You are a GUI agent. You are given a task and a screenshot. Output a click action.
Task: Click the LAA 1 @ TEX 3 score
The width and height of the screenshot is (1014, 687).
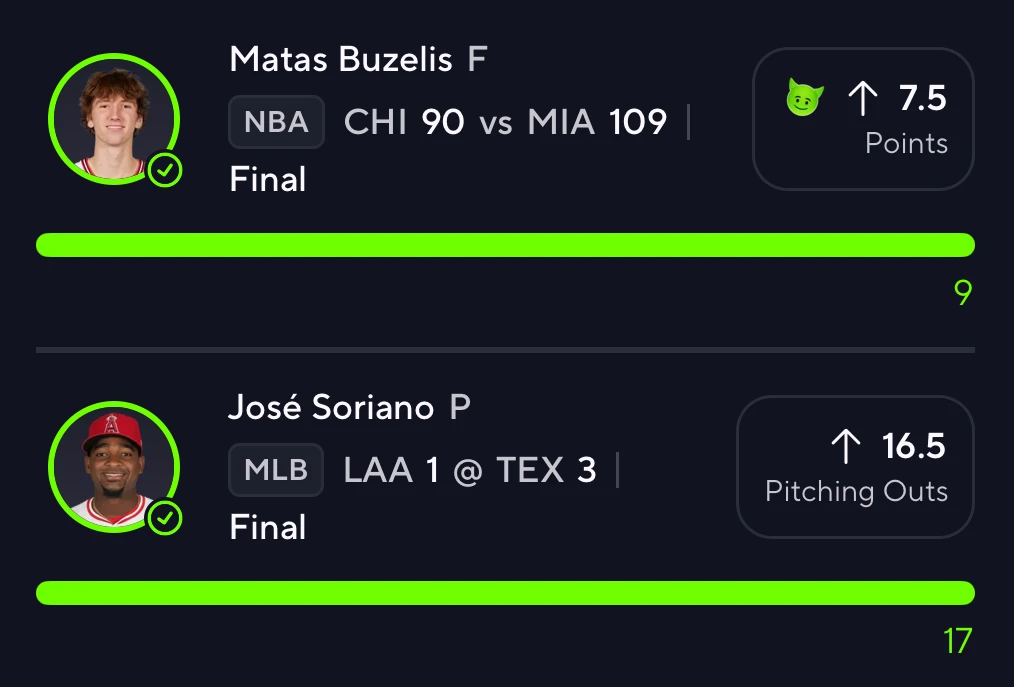pyautogui.click(x=469, y=470)
